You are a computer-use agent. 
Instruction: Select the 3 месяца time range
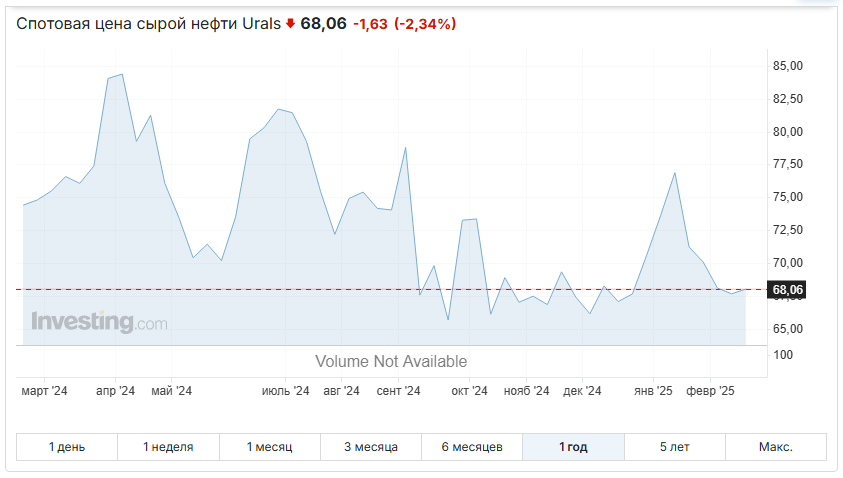[371, 447]
